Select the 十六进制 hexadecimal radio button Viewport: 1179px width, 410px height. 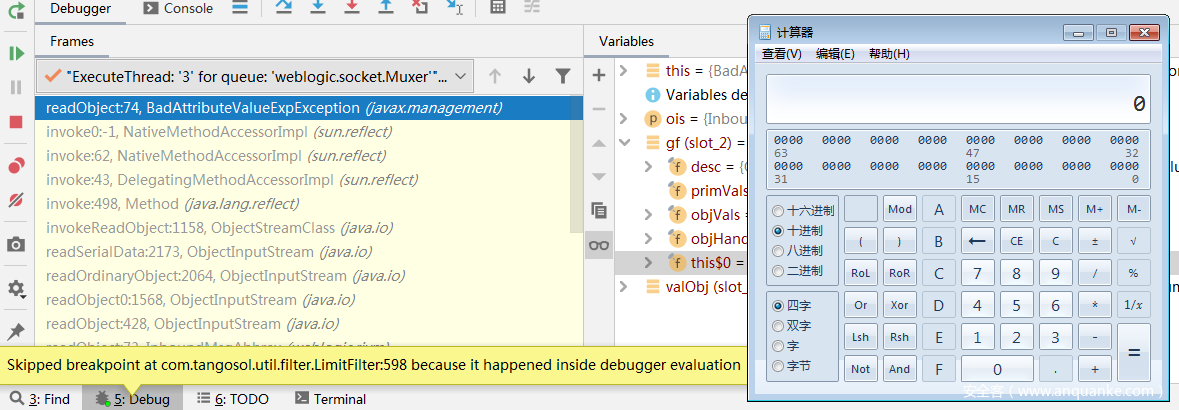780,211
